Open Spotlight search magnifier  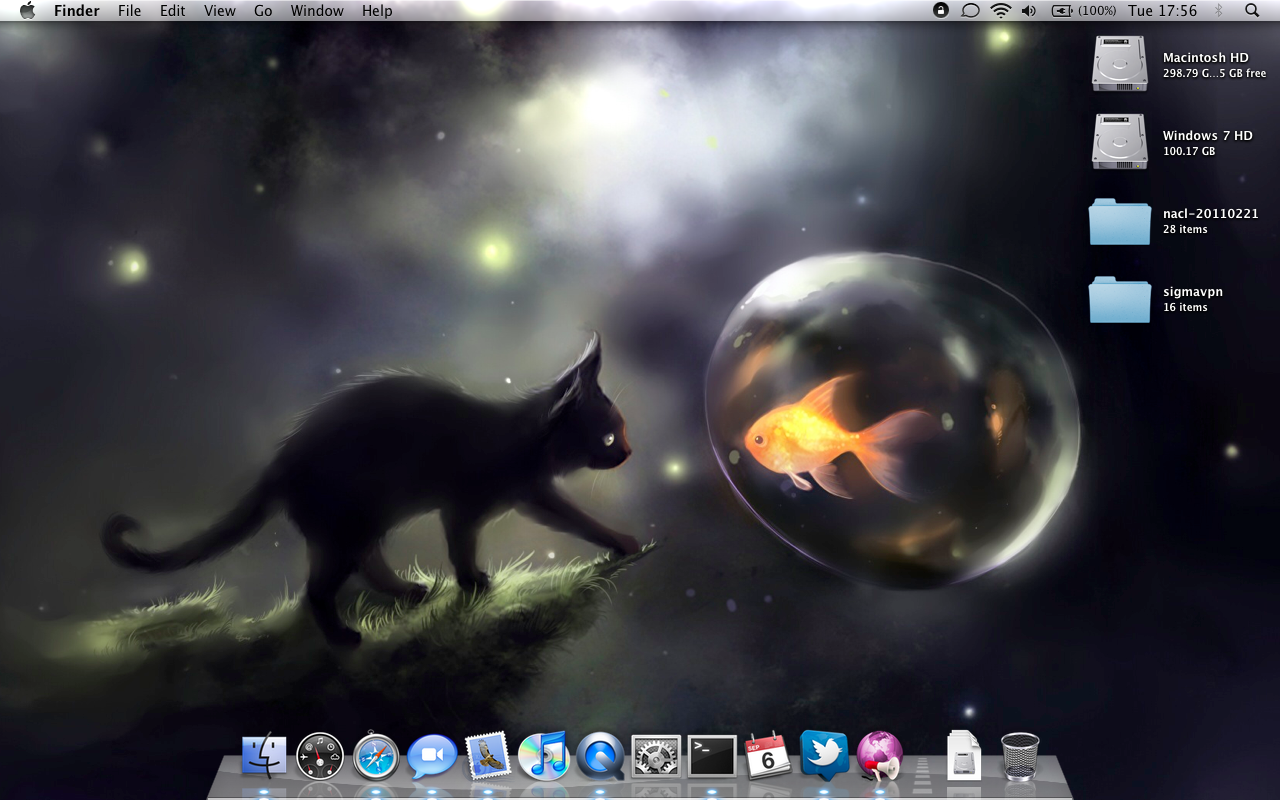point(1252,11)
